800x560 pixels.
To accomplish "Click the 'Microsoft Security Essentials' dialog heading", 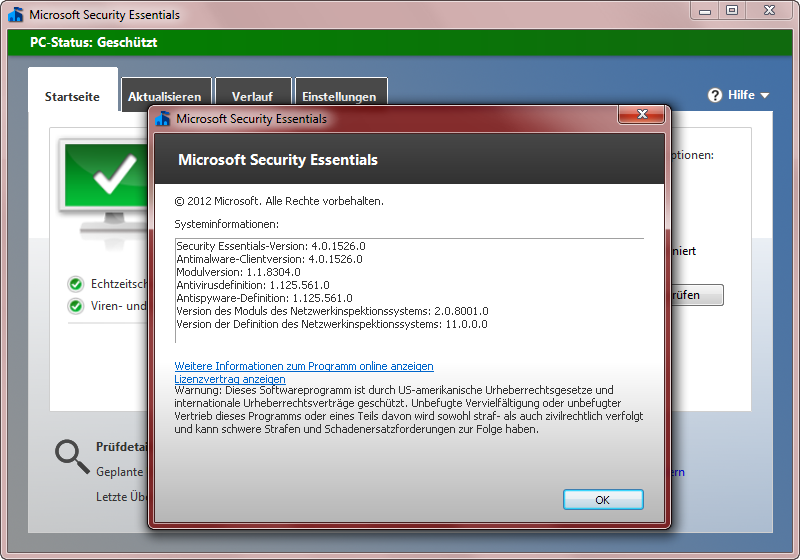I will point(278,160).
